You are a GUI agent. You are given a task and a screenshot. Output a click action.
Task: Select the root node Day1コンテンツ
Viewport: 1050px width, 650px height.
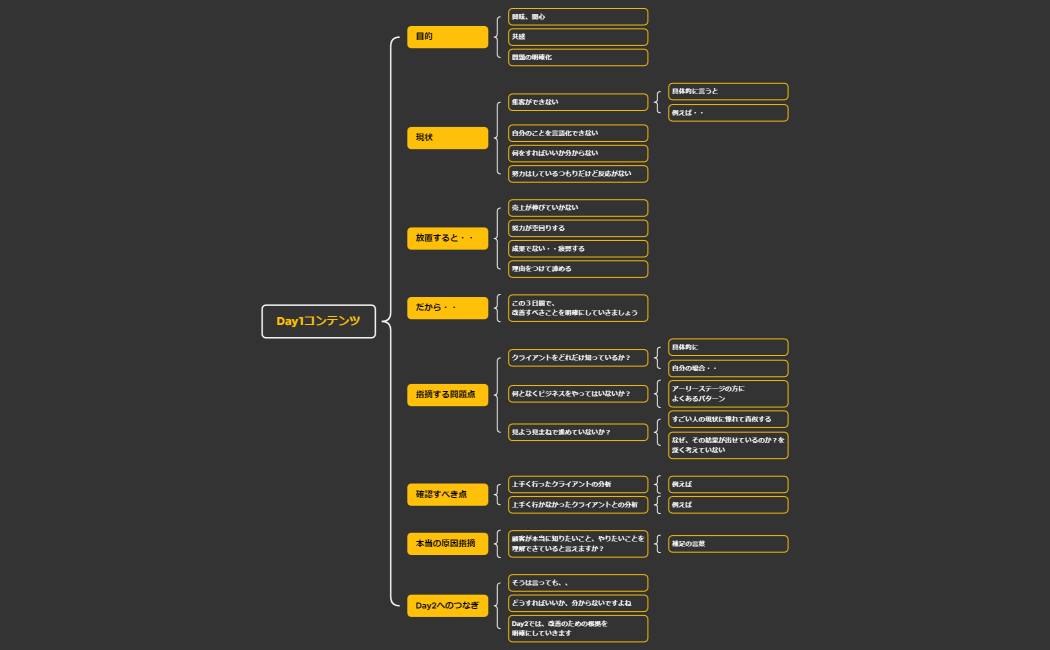click(318, 321)
